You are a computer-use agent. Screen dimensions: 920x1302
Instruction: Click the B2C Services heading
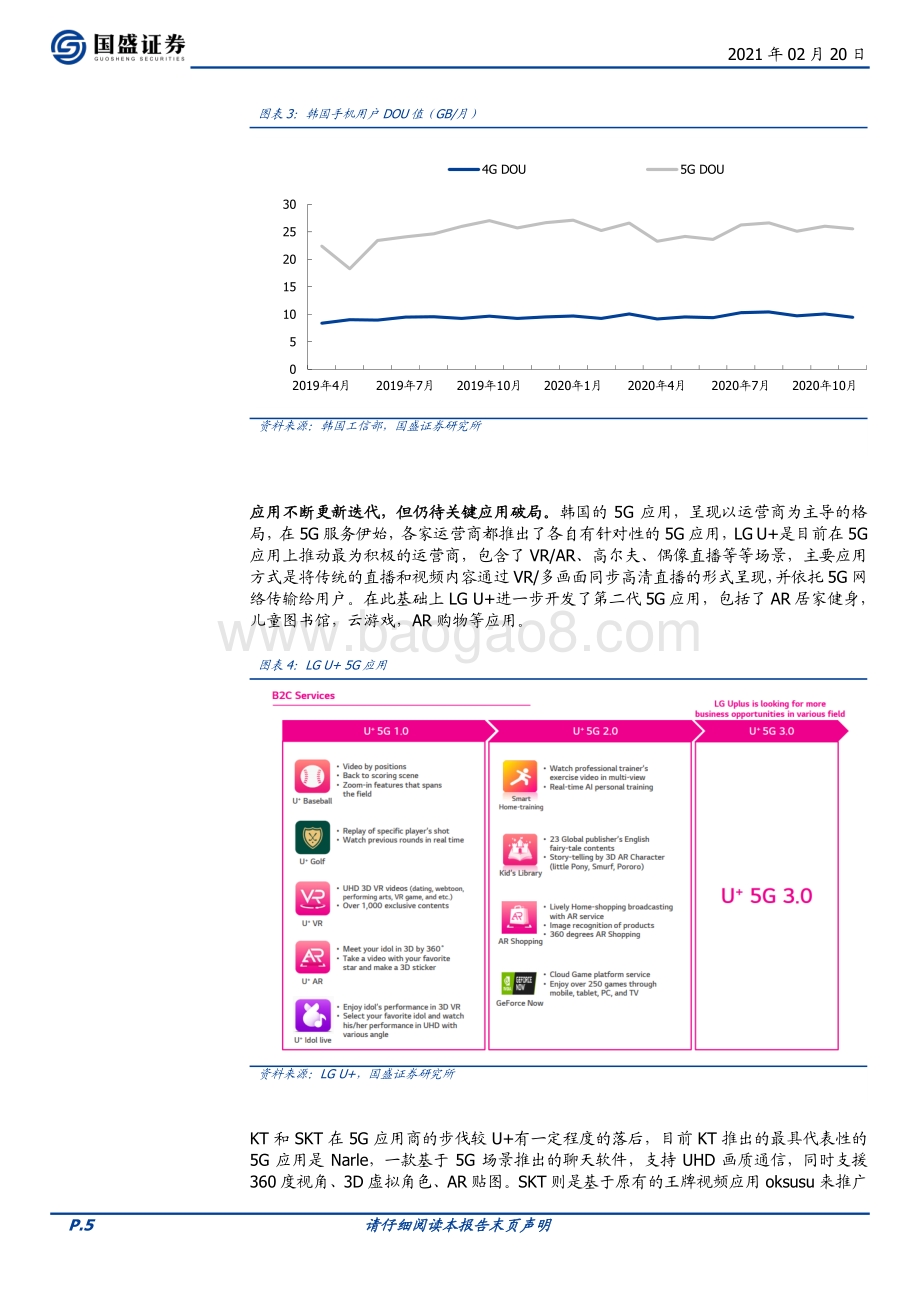303,696
